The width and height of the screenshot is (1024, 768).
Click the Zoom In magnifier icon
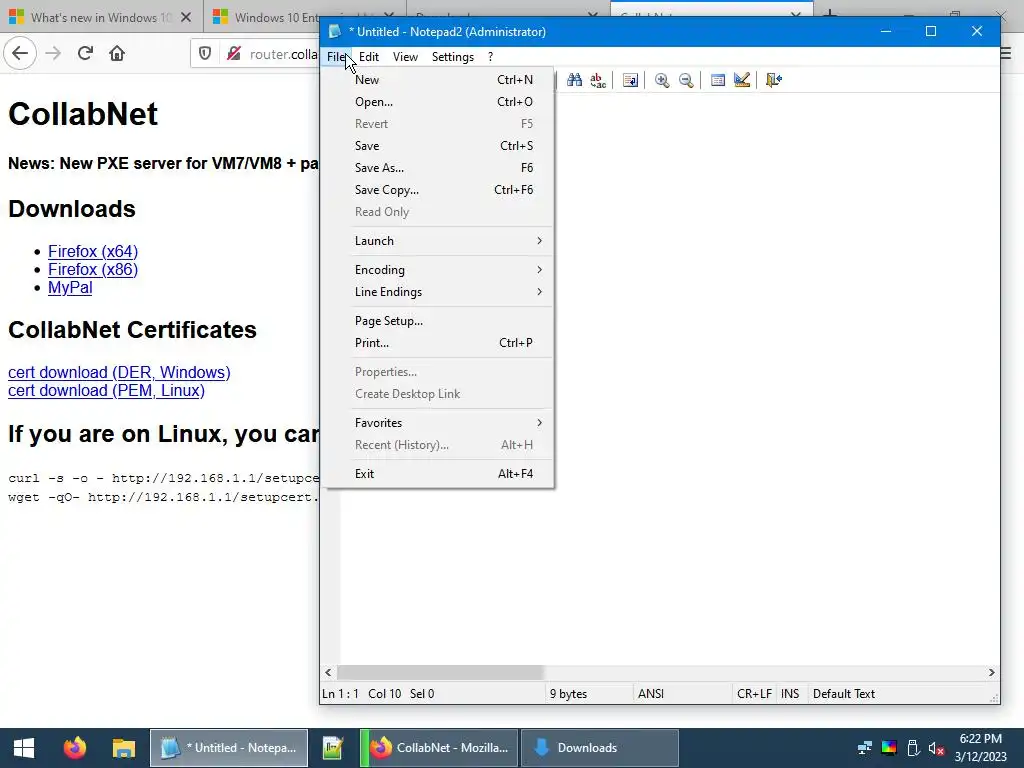coord(662,80)
